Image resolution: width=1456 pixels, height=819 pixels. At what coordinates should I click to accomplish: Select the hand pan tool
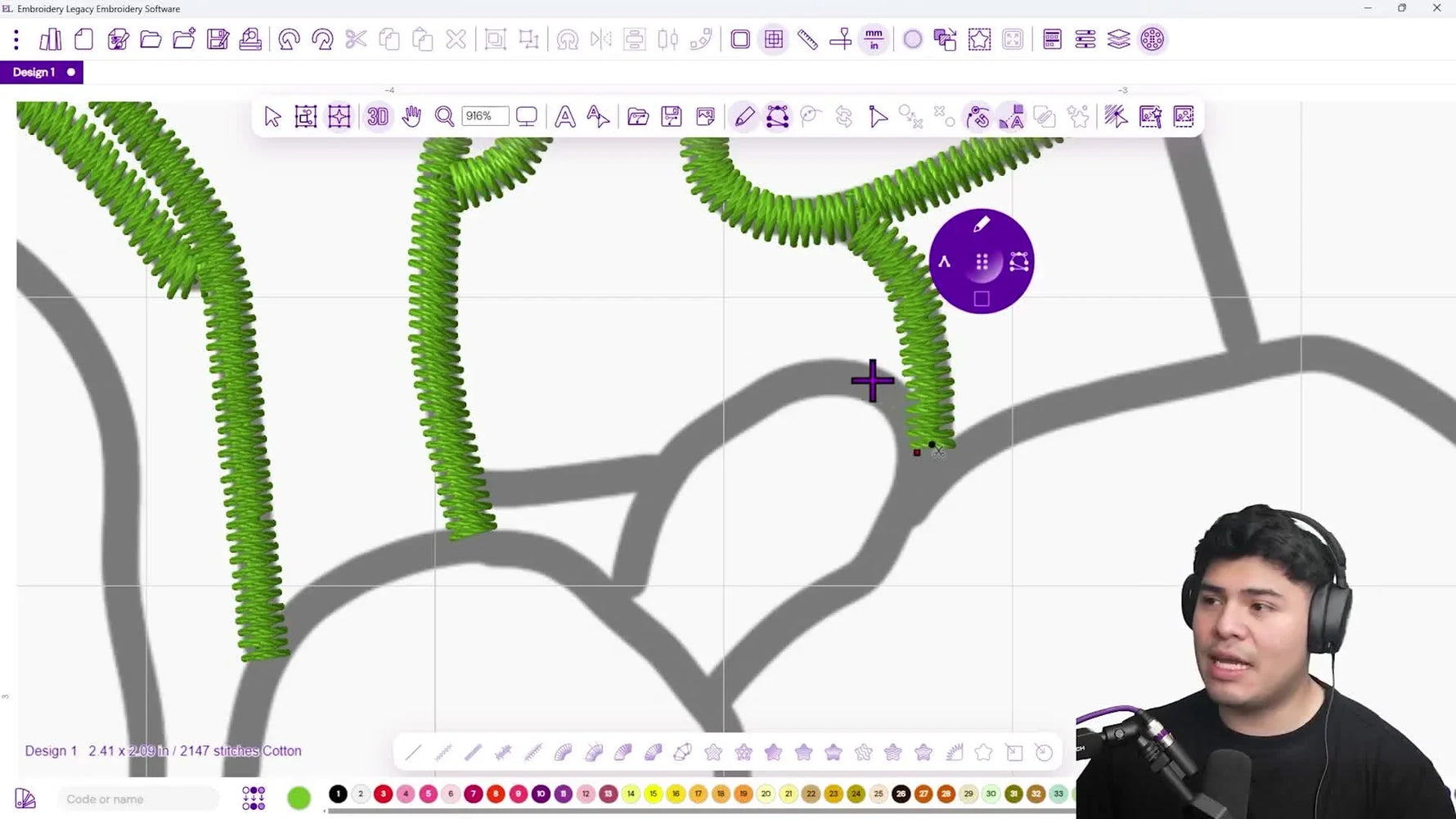point(411,116)
